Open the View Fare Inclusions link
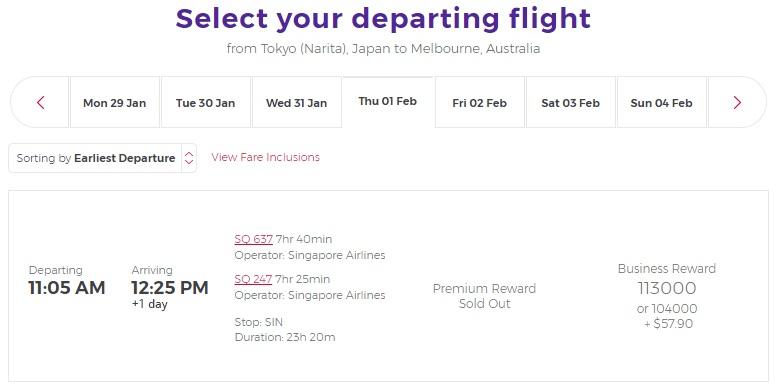The width and height of the screenshot is (775, 387). [x=265, y=157]
